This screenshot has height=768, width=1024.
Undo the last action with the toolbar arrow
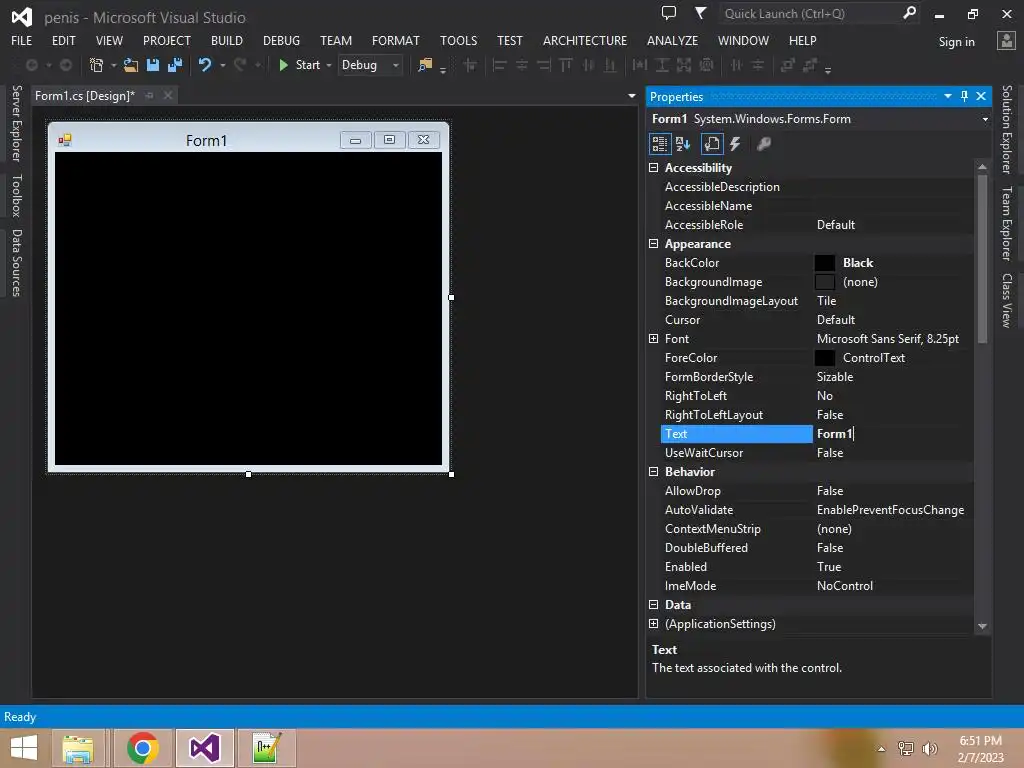tap(205, 65)
